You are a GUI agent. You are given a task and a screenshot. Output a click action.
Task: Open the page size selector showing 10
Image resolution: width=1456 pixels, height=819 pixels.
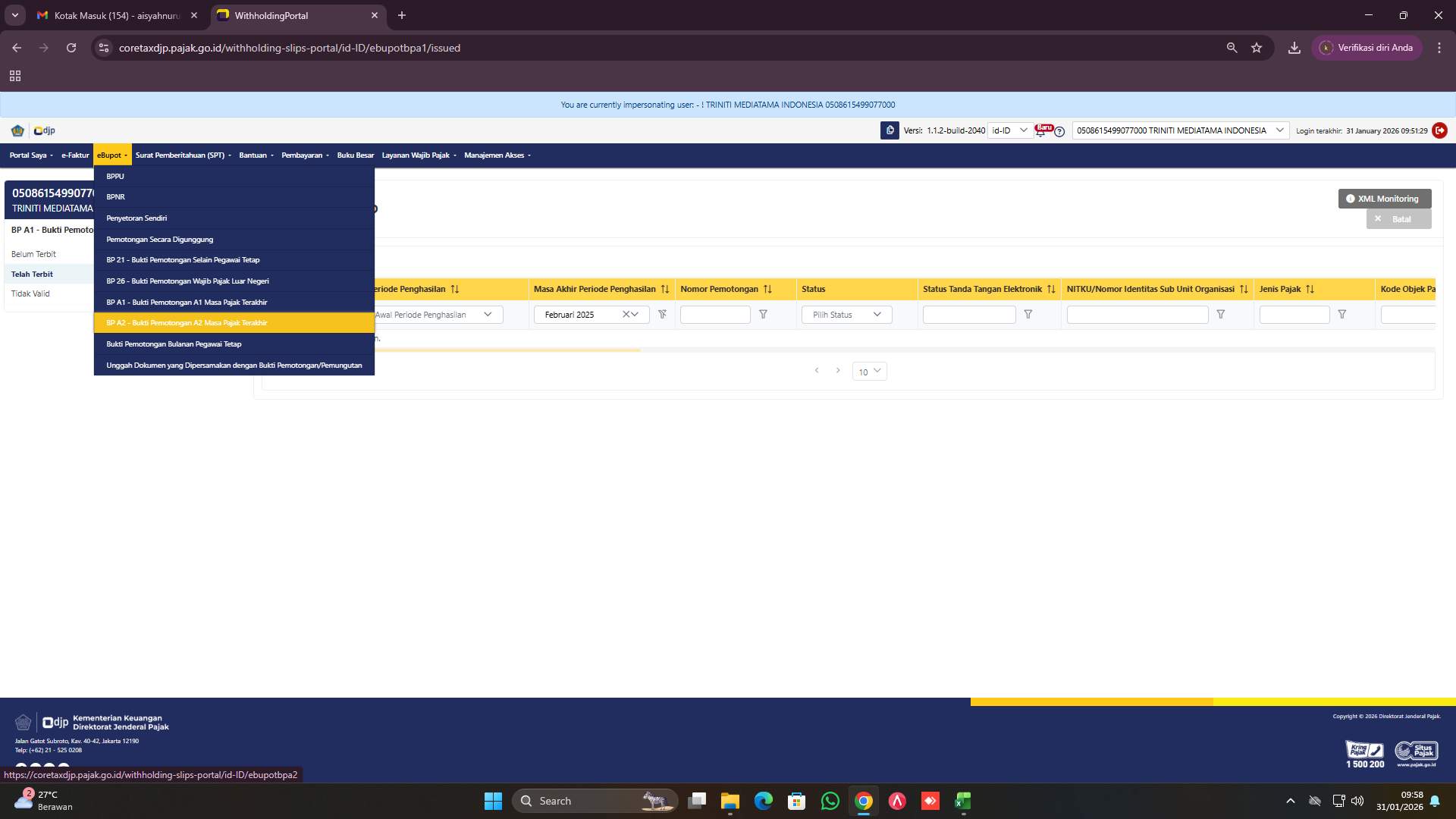870,372
